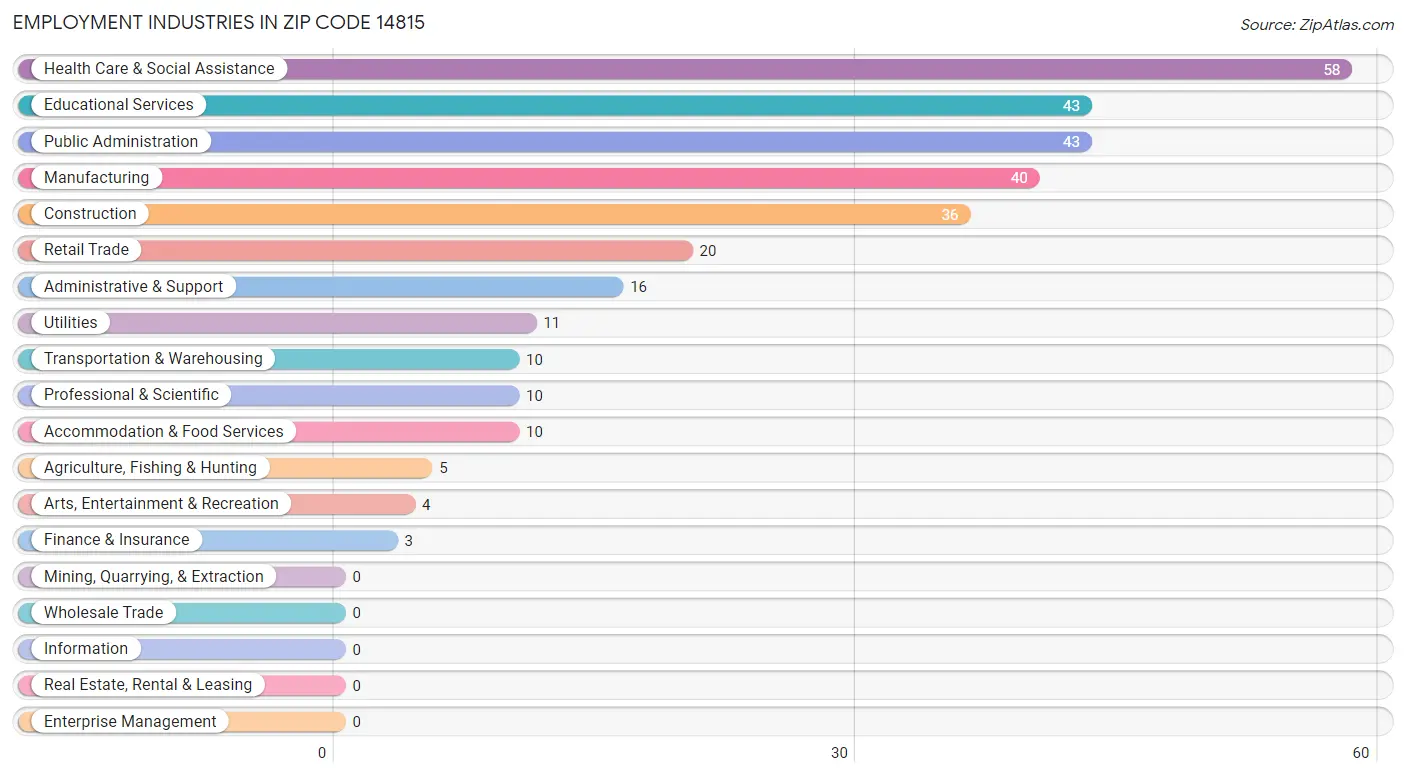This screenshot has height=776, width=1406.
Task: Click the value 4 beside Arts bar
Action: point(426,505)
